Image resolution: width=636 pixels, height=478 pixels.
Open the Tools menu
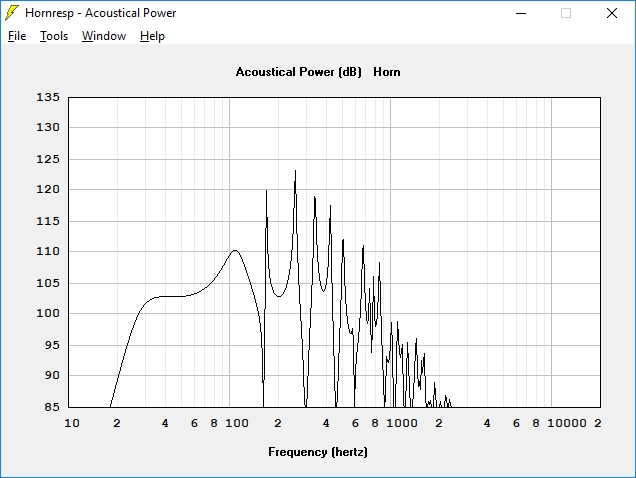point(54,36)
